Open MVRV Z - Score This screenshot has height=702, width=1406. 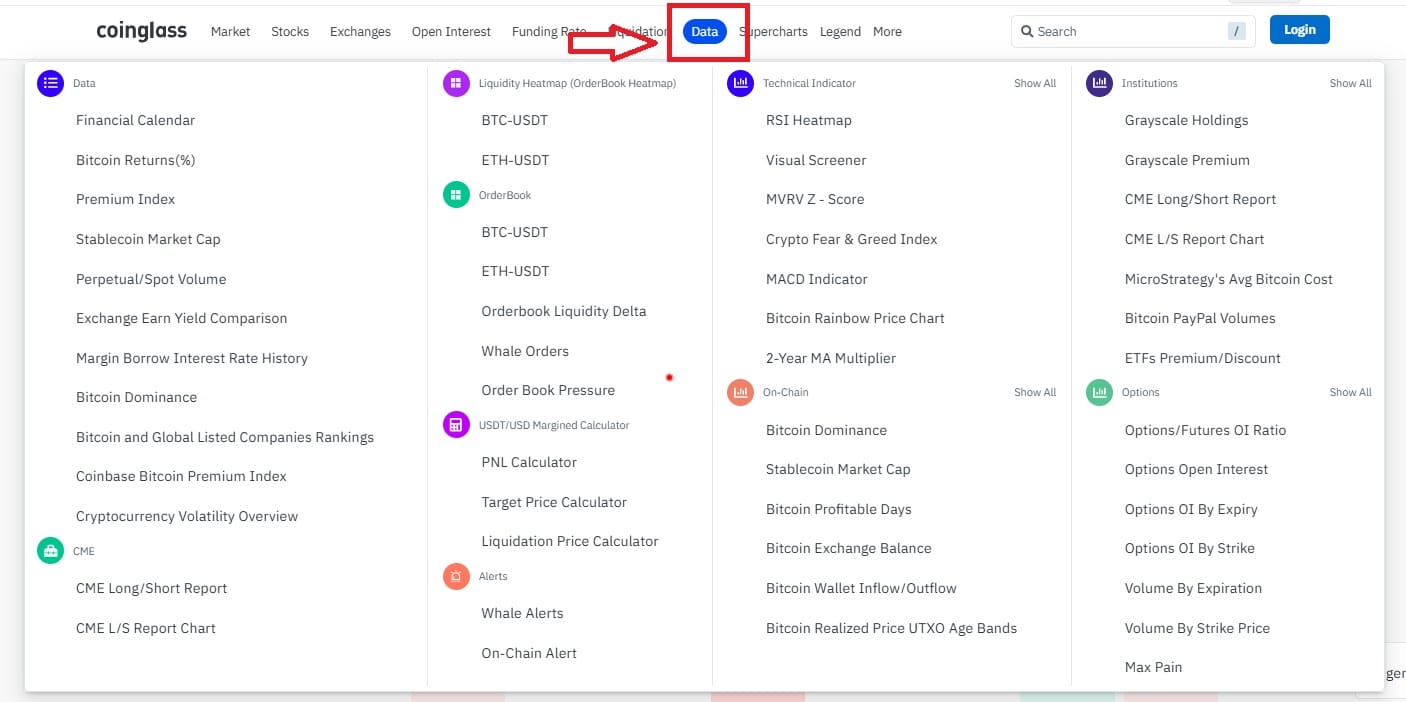coord(815,199)
